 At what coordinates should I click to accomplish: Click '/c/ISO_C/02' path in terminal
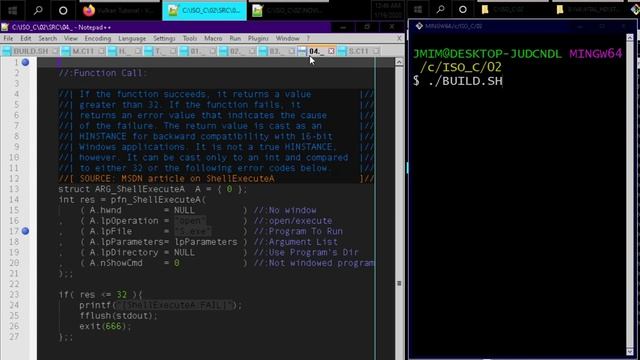tap(460, 67)
